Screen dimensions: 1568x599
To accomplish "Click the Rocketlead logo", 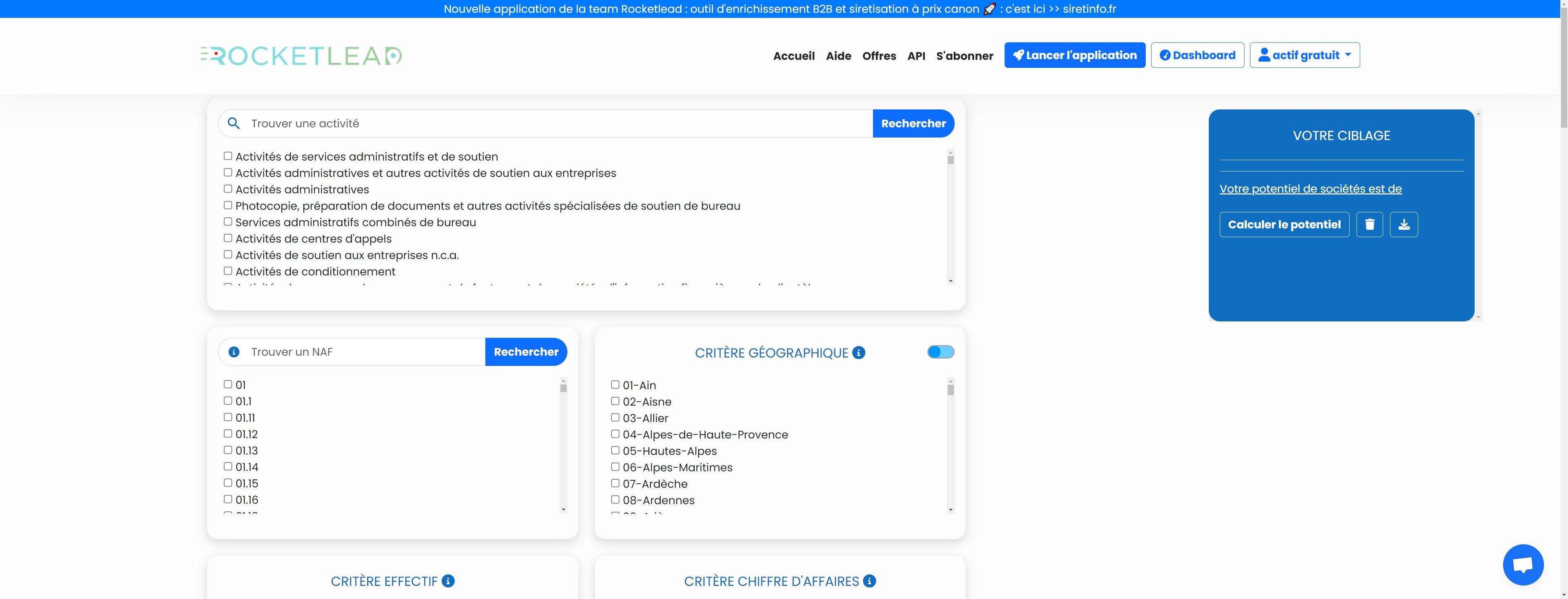I will click(301, 56).
